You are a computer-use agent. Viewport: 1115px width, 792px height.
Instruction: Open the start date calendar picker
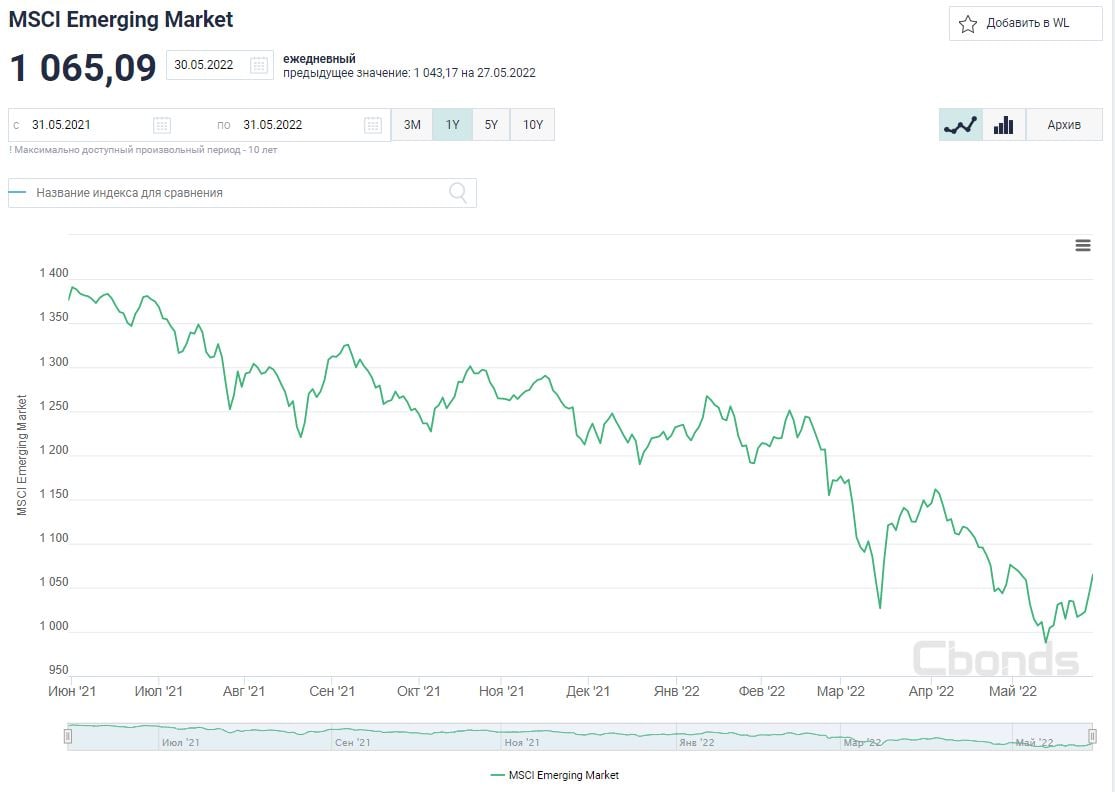click(162, 125)
